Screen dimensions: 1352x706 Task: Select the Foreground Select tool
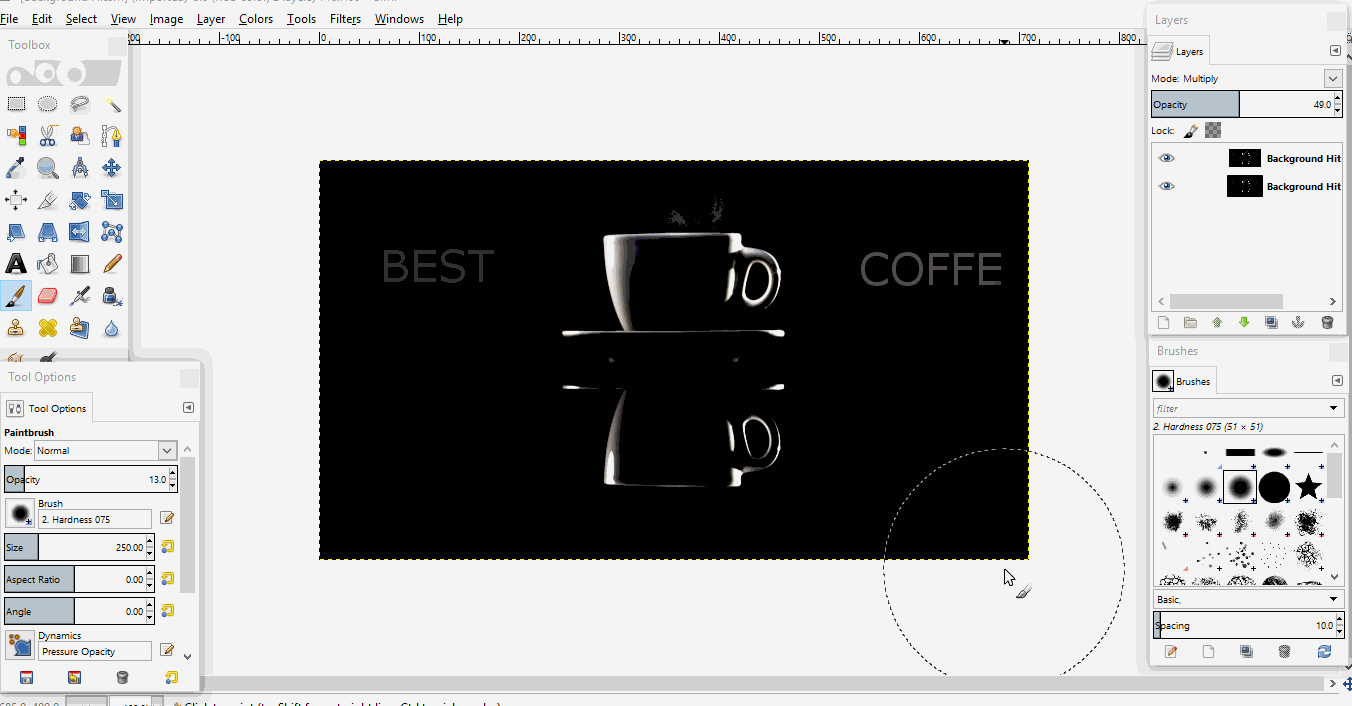tap(80, 135)
